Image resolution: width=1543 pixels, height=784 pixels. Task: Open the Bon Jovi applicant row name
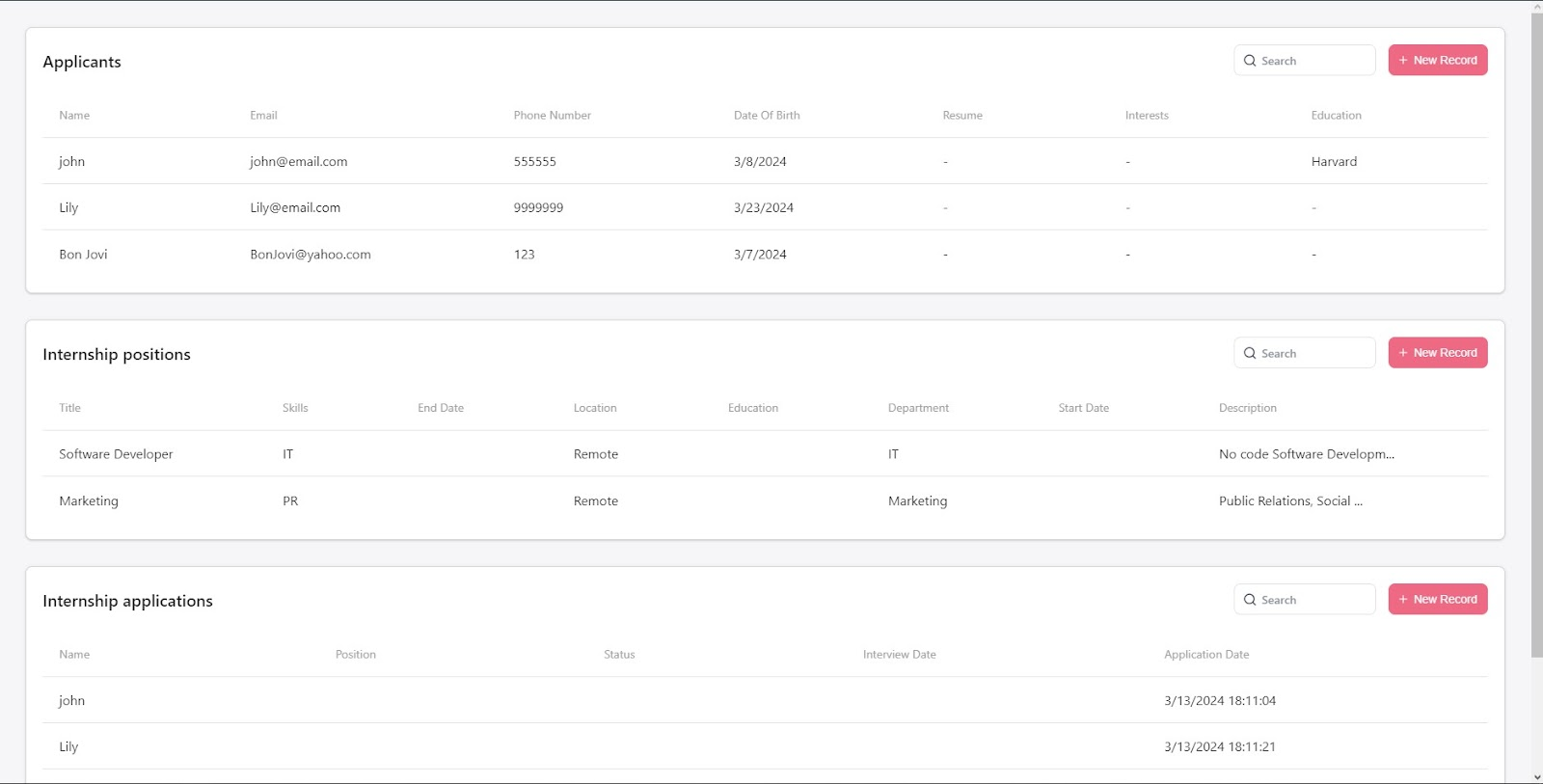83,255
